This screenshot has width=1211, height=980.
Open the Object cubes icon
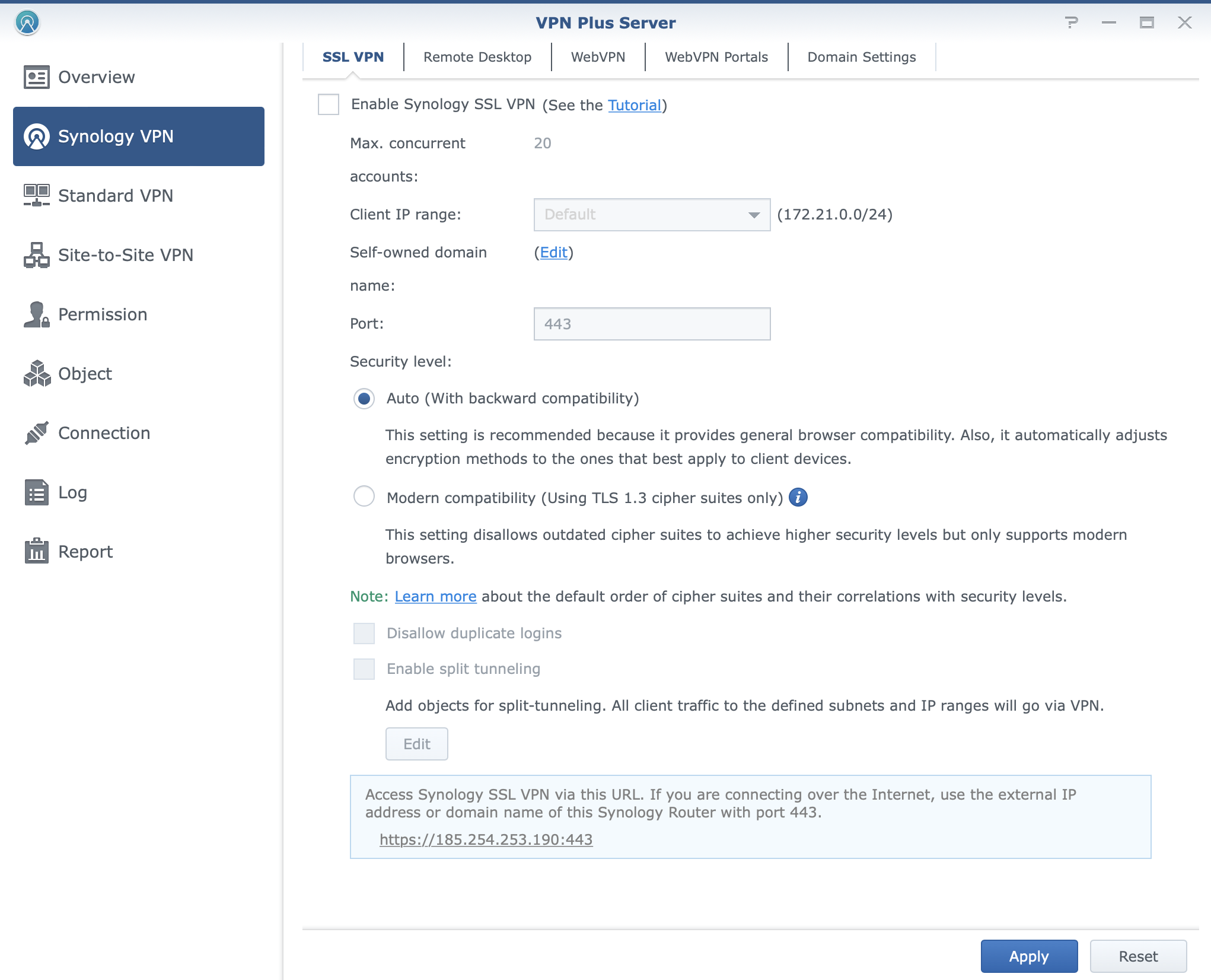click(x=37, y=374)
